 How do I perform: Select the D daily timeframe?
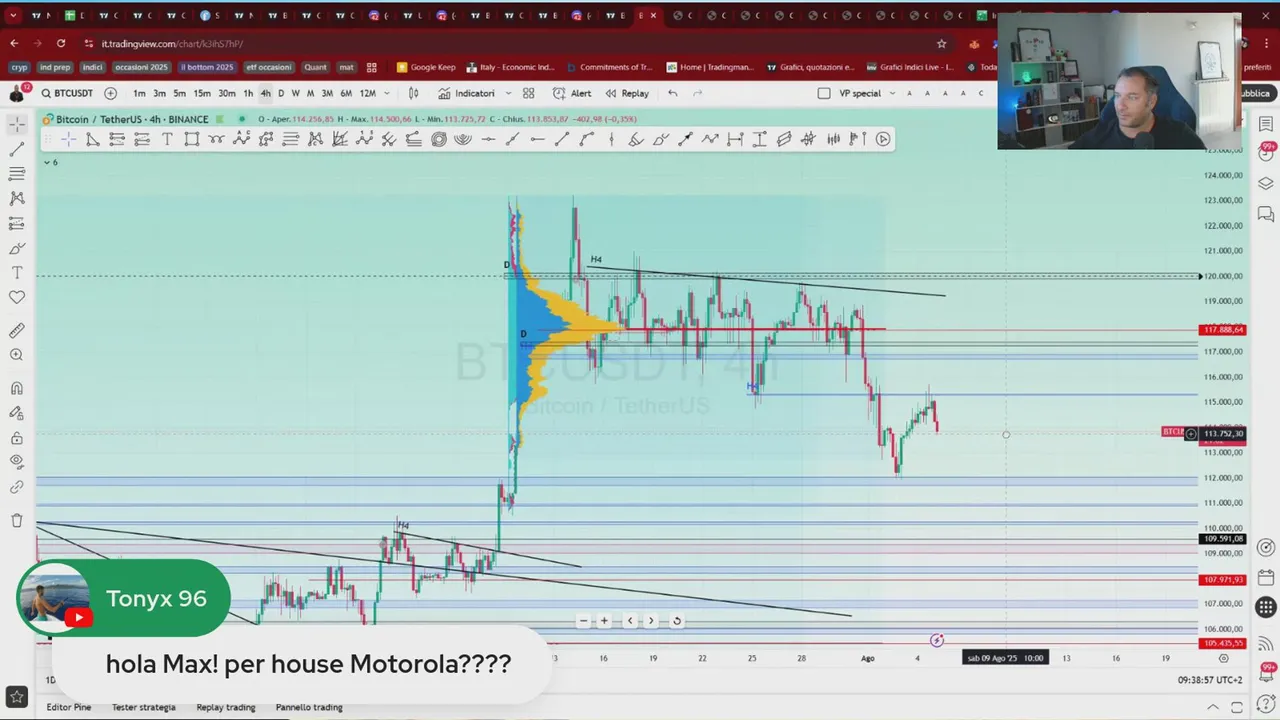281,93
